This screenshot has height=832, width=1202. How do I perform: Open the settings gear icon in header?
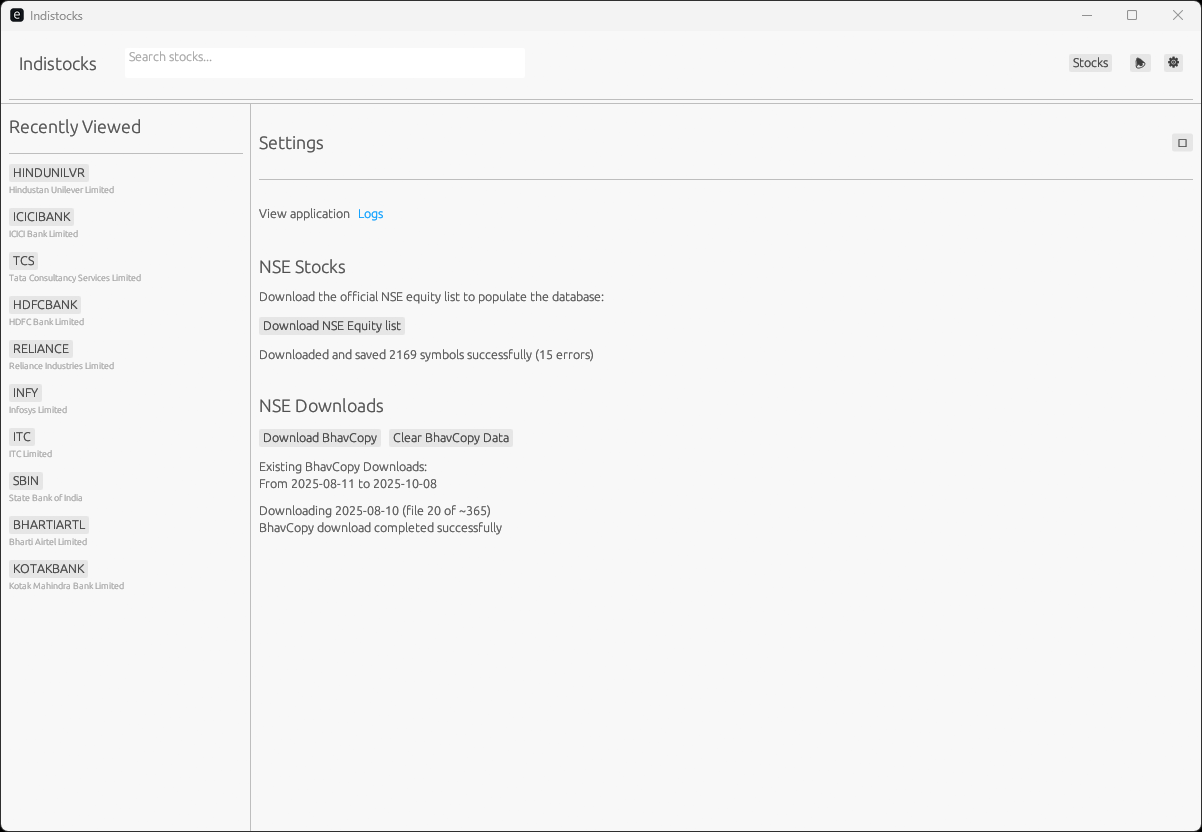tap(1173, 63)
